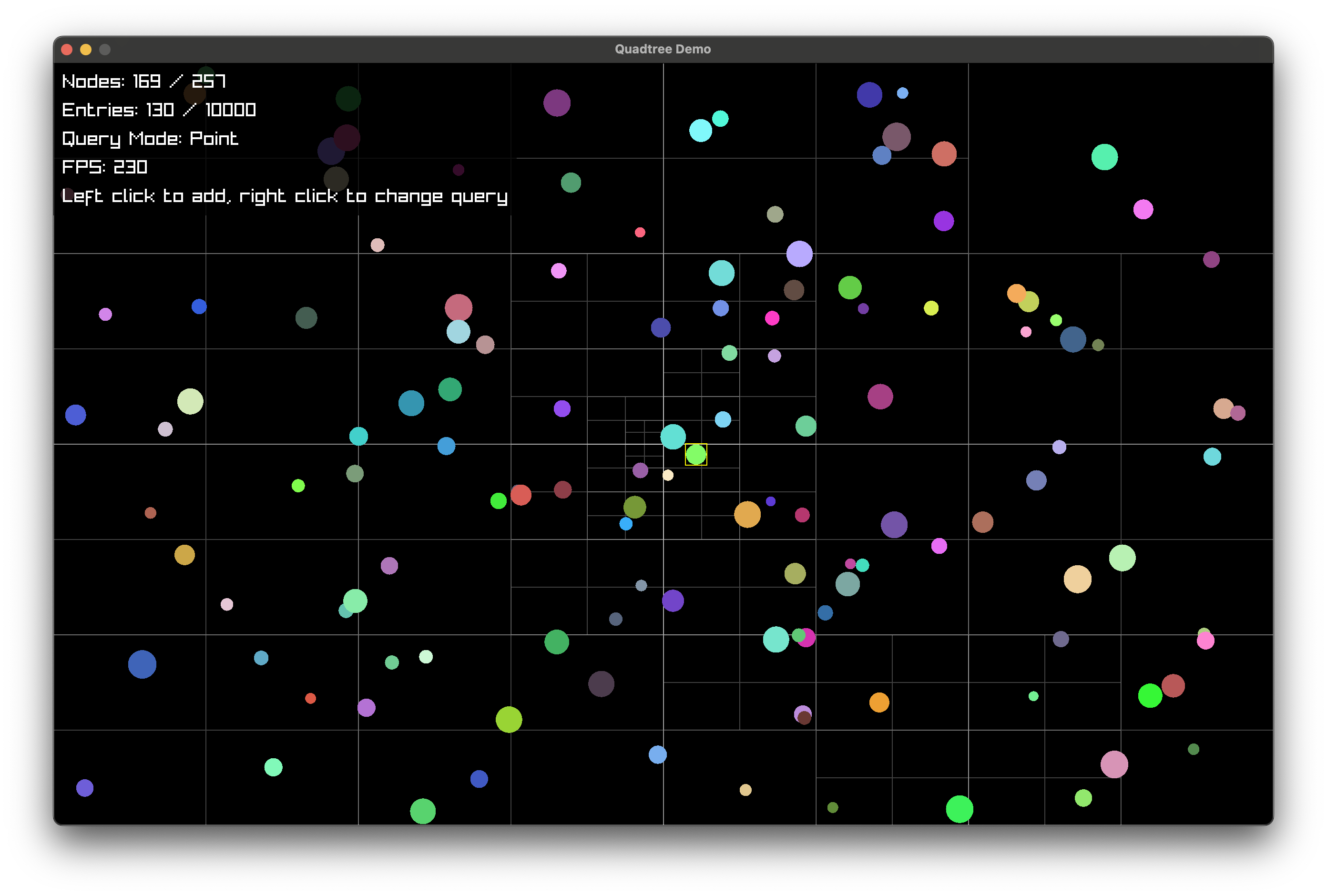Image resolution: width=1327 pixels, height=896 pixels.
Task: Click the small cream circle near the yellow-boxed circle
Action: tap(667, 475)
